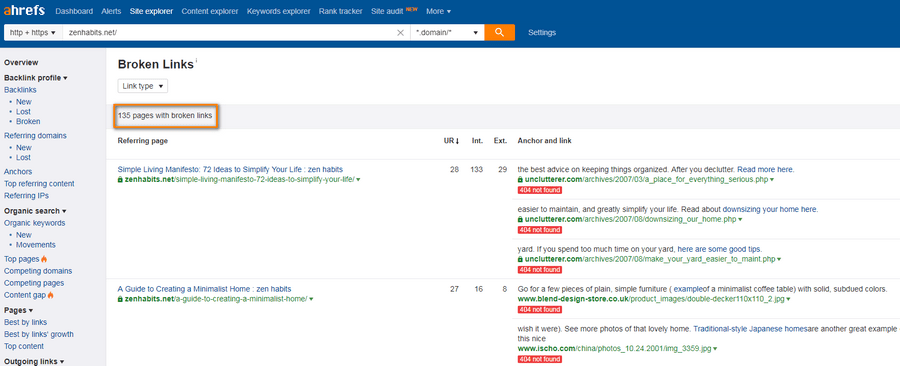Open Competing domains in sidebar
Image resolution: width=900 pixels, height=366 pixels.
click(x=38, y=271)
